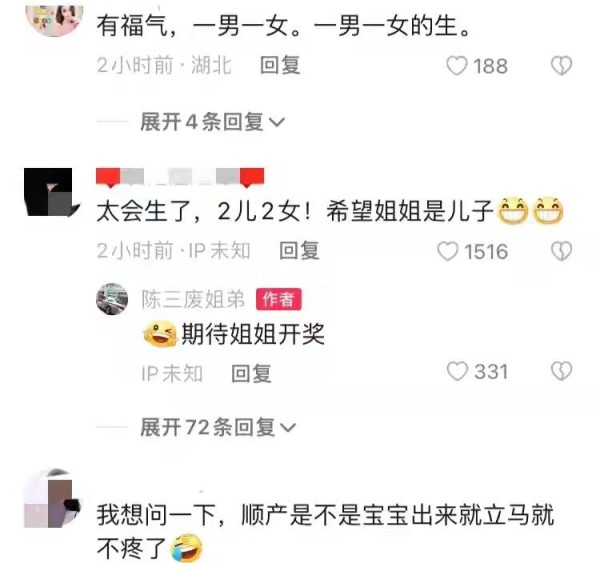Like the 太会生了 comment with 1516 likes
This screenshot has width=600, height=563.
pos(447,251)
